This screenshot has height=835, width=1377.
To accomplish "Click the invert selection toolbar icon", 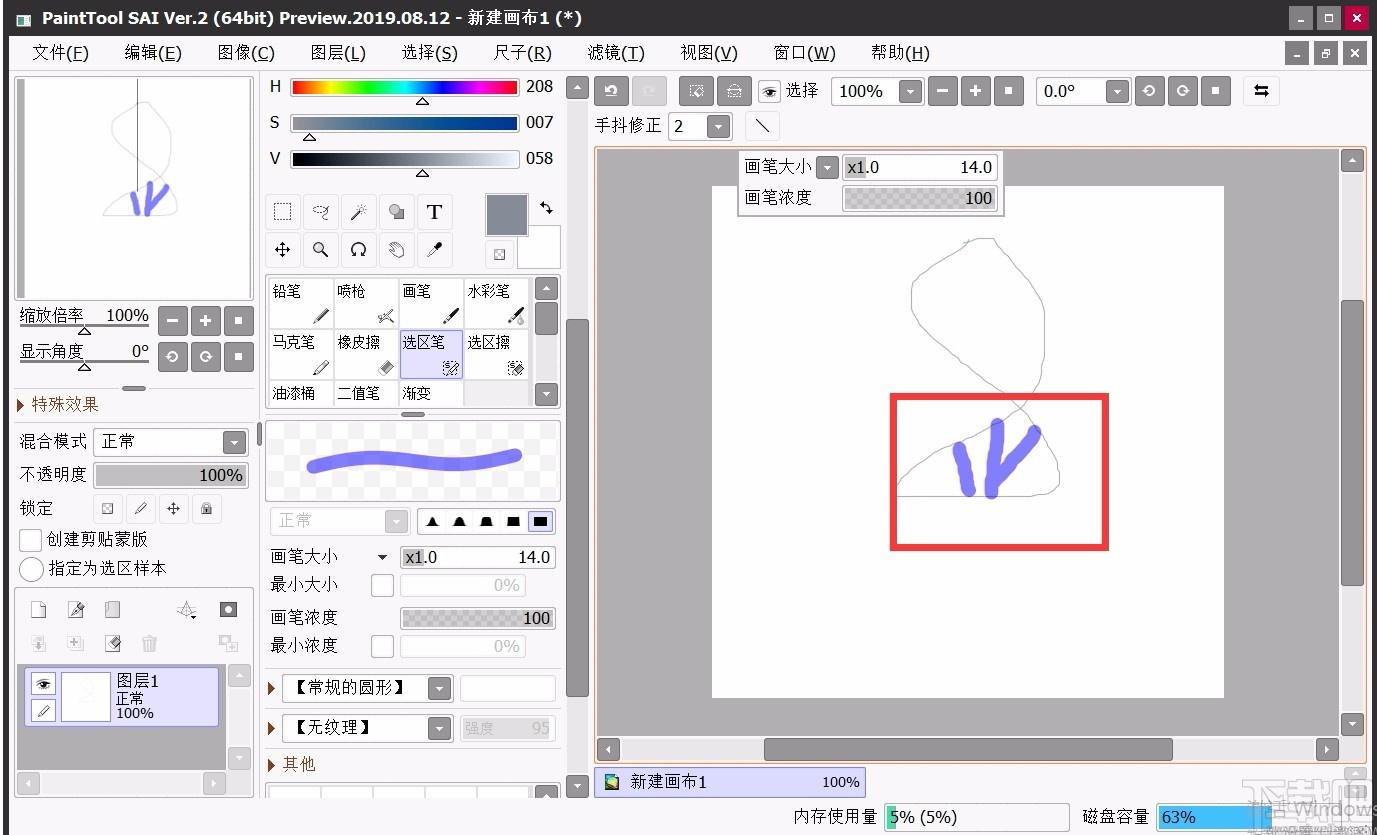I will (x=734, y=91).
